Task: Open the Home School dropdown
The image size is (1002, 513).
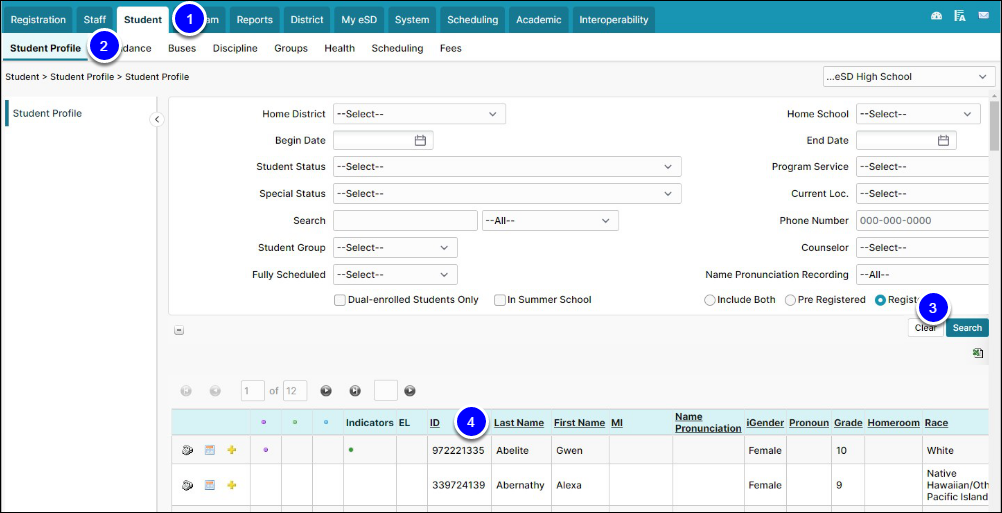Action: (918, 114)
